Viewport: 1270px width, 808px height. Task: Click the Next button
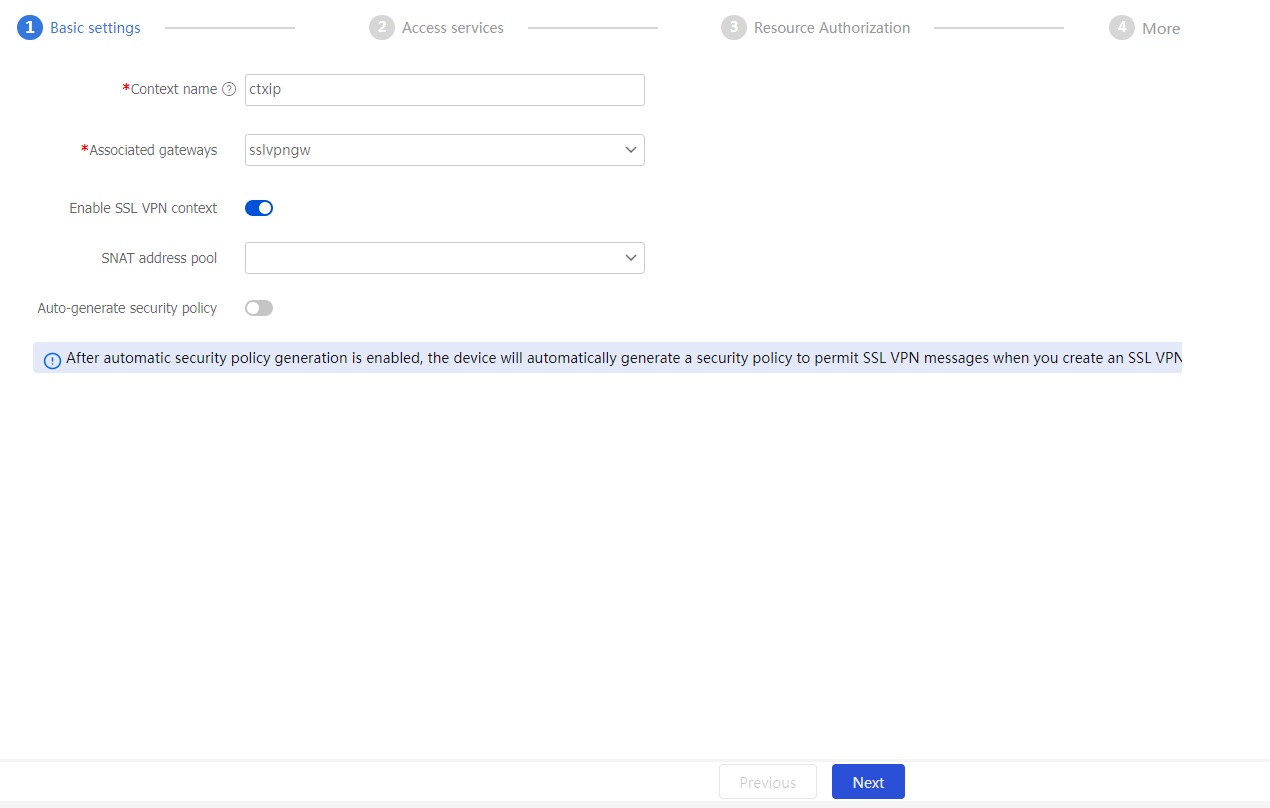pyautogui.click(x=868, y=782)
